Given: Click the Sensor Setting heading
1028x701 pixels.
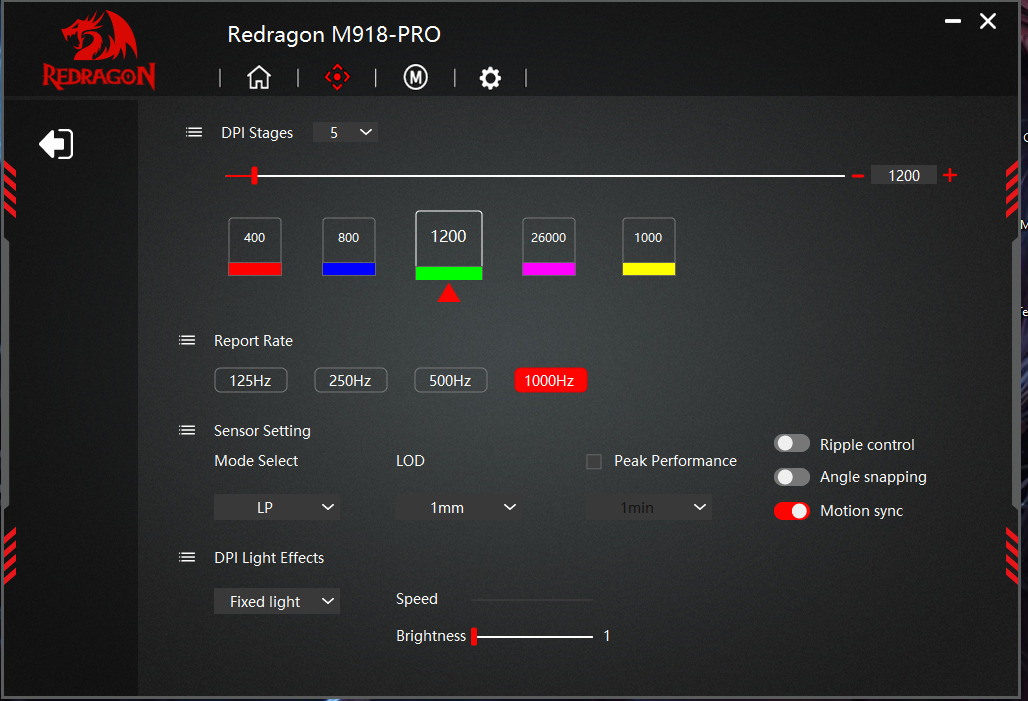Looking at the screenshot, I should coord(262,431).
